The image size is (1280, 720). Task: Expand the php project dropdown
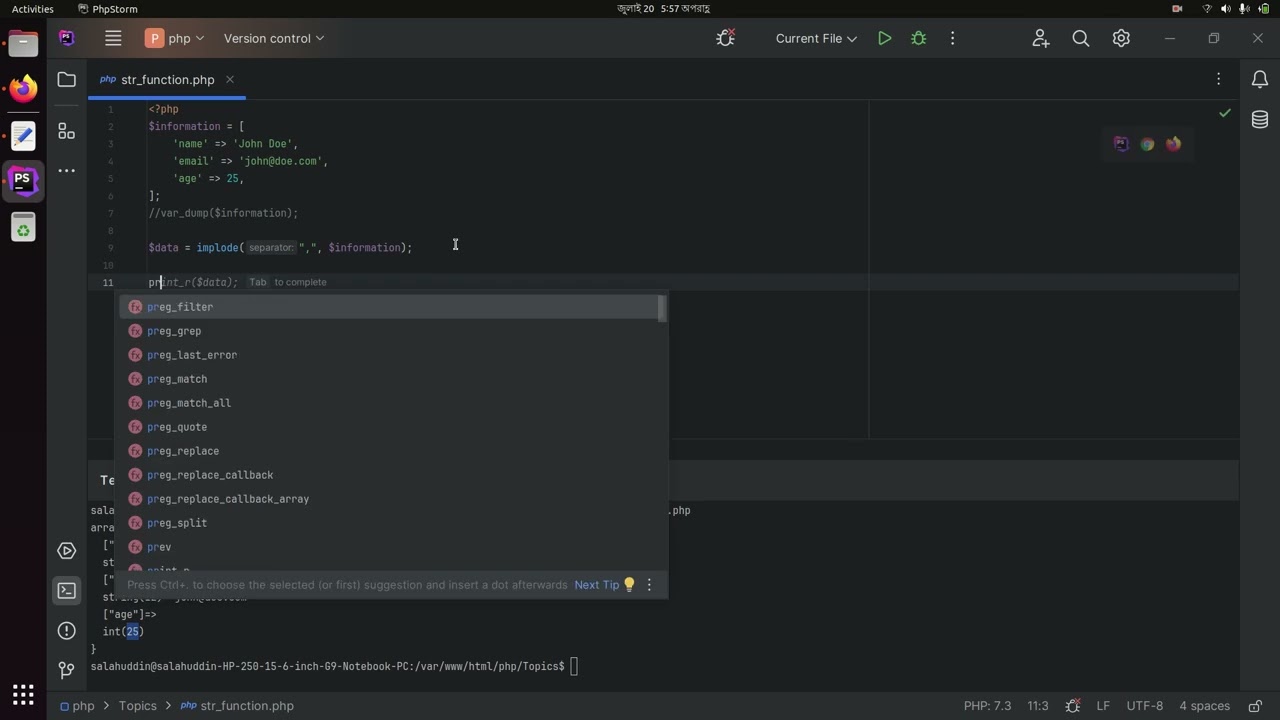click(175, 38)
